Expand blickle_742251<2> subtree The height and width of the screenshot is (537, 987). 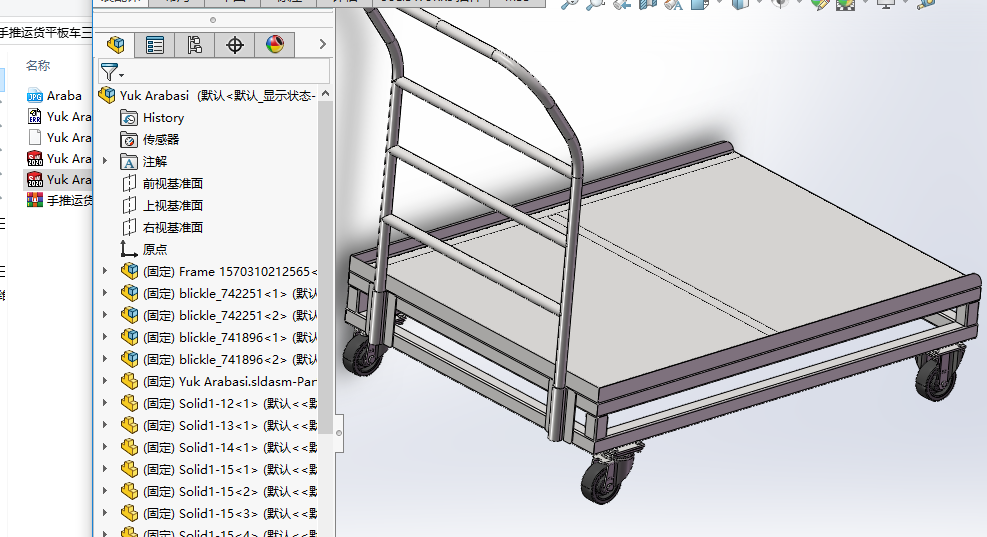point(105,315)
